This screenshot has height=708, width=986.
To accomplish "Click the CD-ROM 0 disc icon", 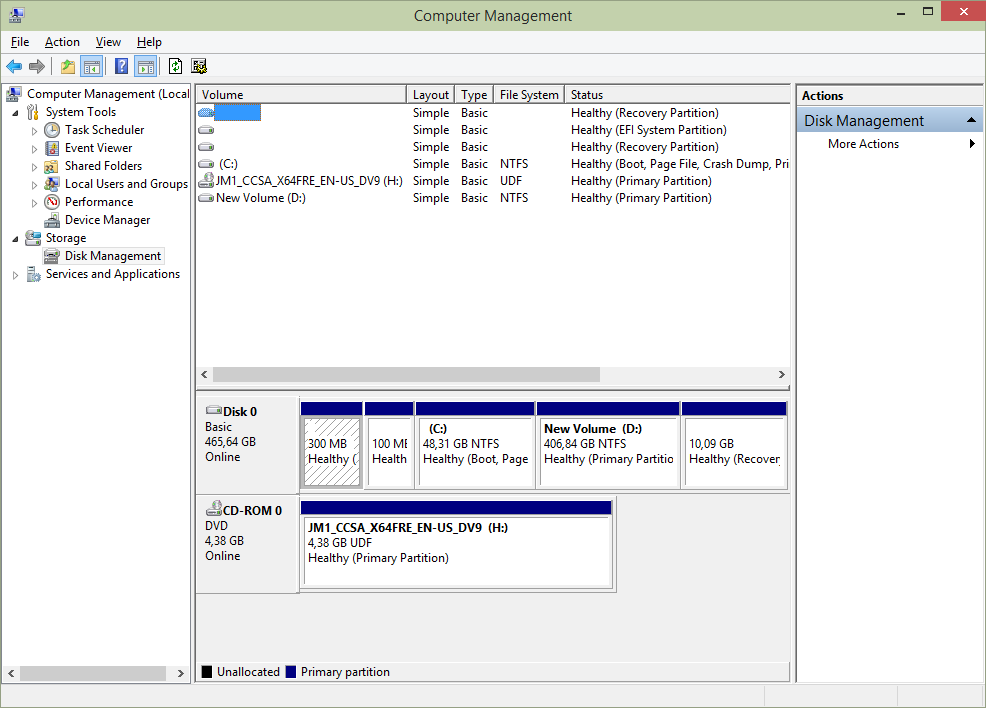I will pyautogui.click(x=214, y=509).
